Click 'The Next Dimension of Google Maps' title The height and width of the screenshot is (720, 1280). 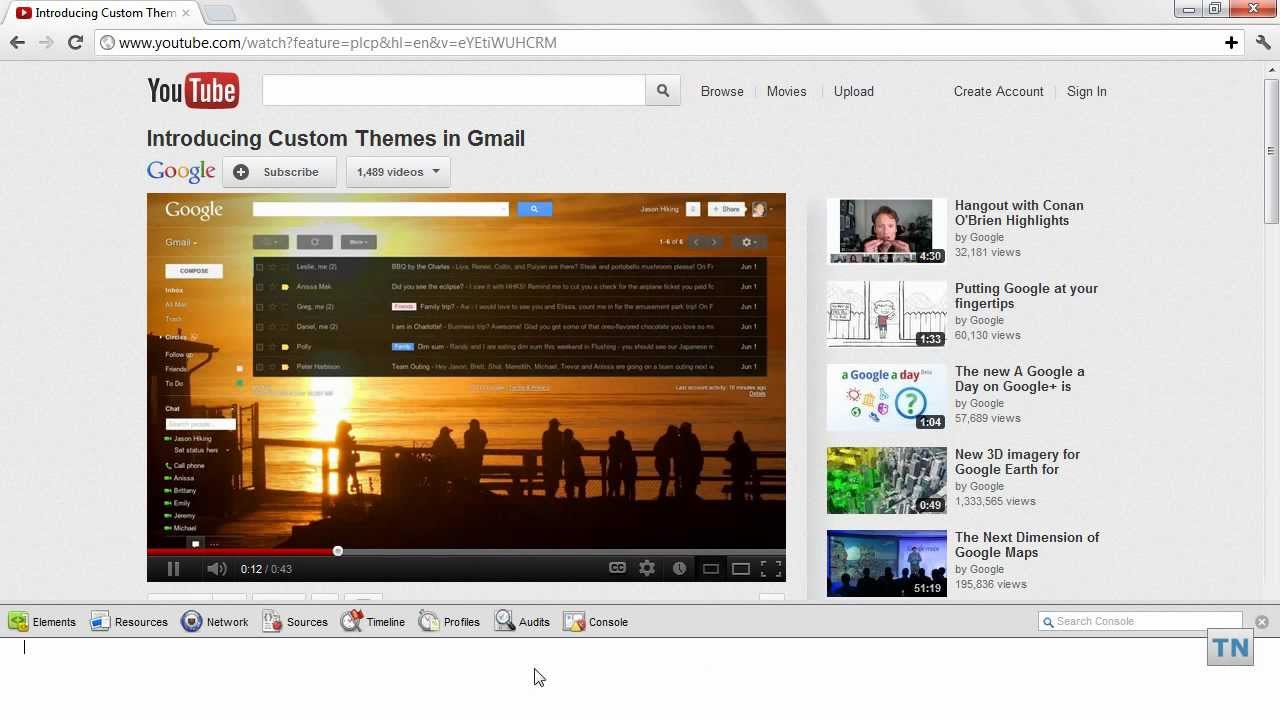tap(1027, 545)
